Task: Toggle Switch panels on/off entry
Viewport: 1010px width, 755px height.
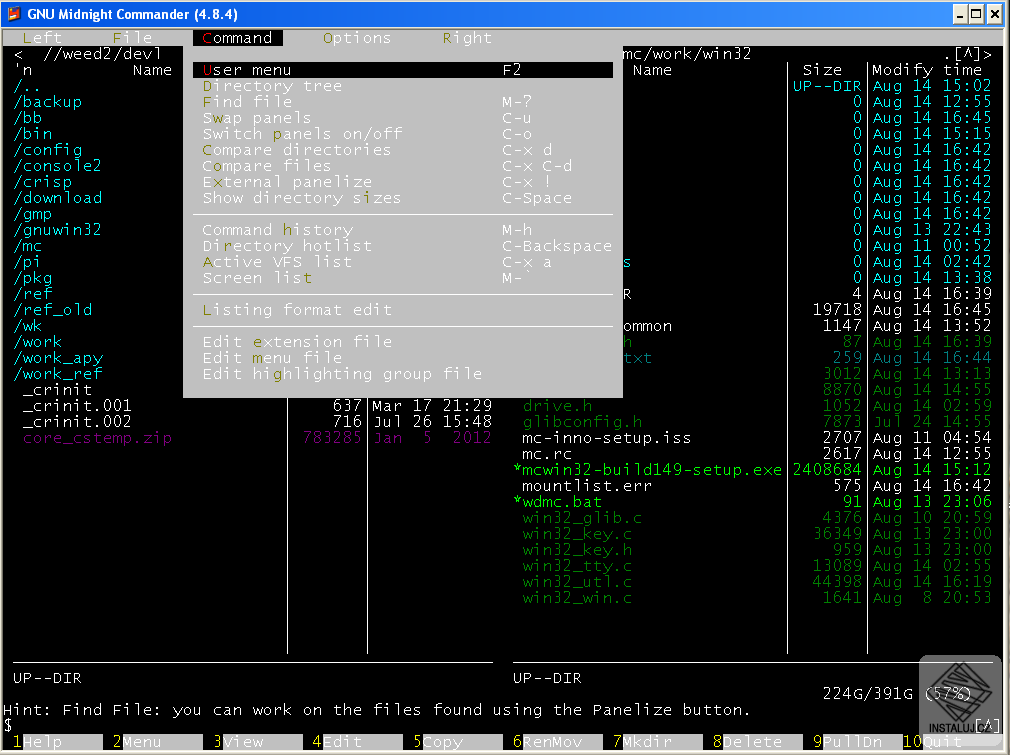Action: (302, 134)
